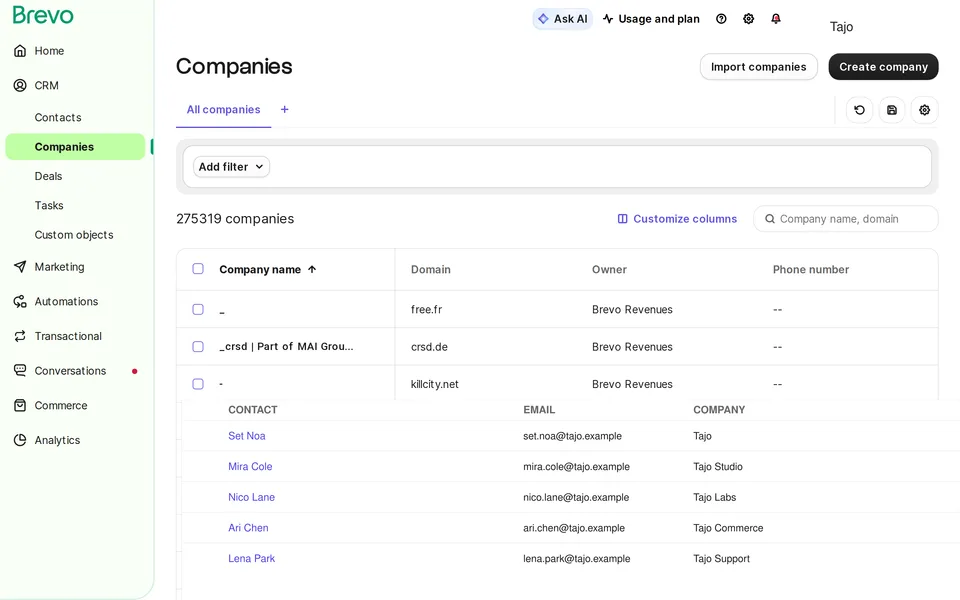Click the Conversations chat icon
The image size is (960, 600).
tap(20, 370)
